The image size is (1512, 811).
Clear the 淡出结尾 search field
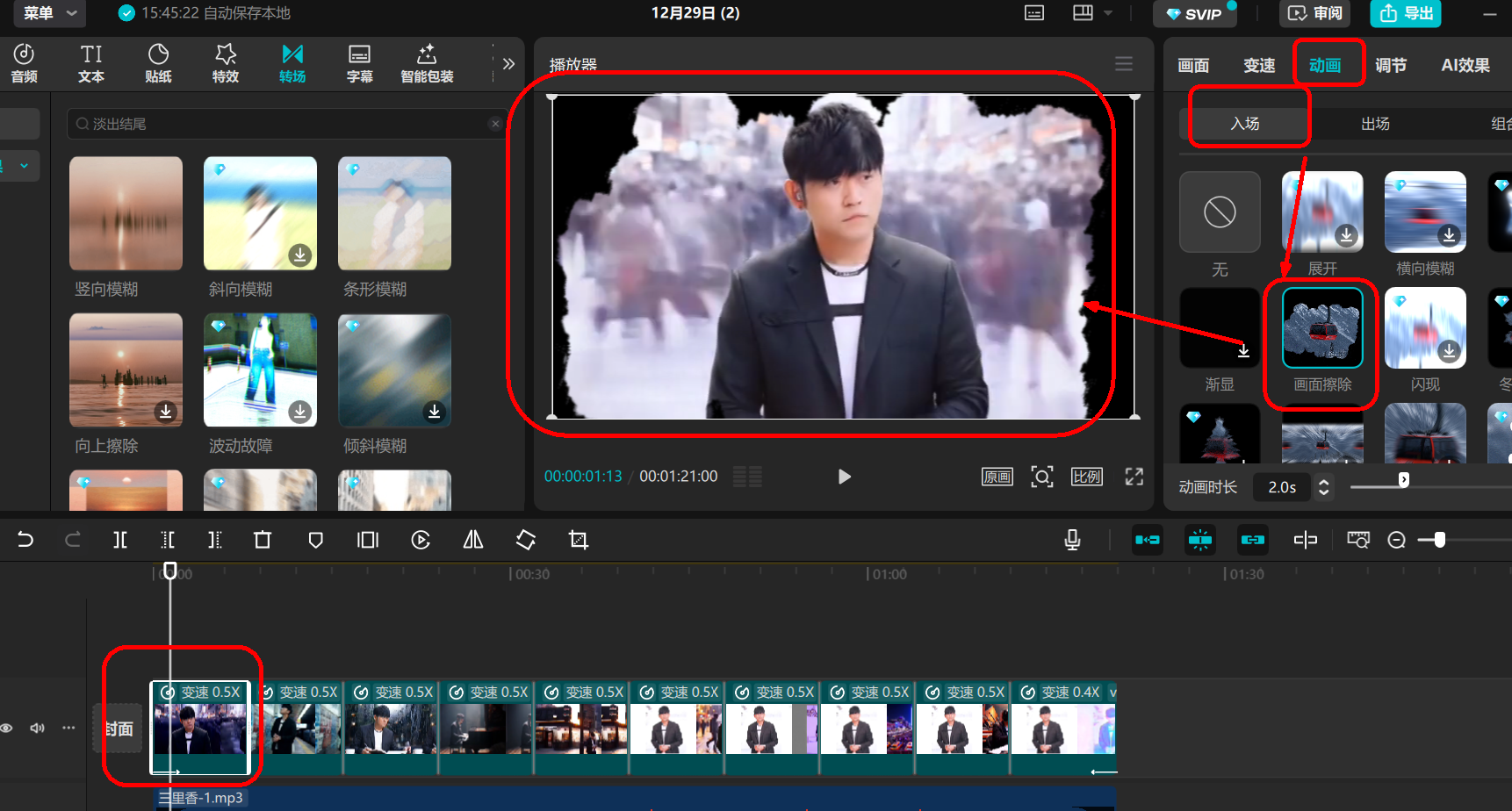pyautogui.click(x=495, y=124)
